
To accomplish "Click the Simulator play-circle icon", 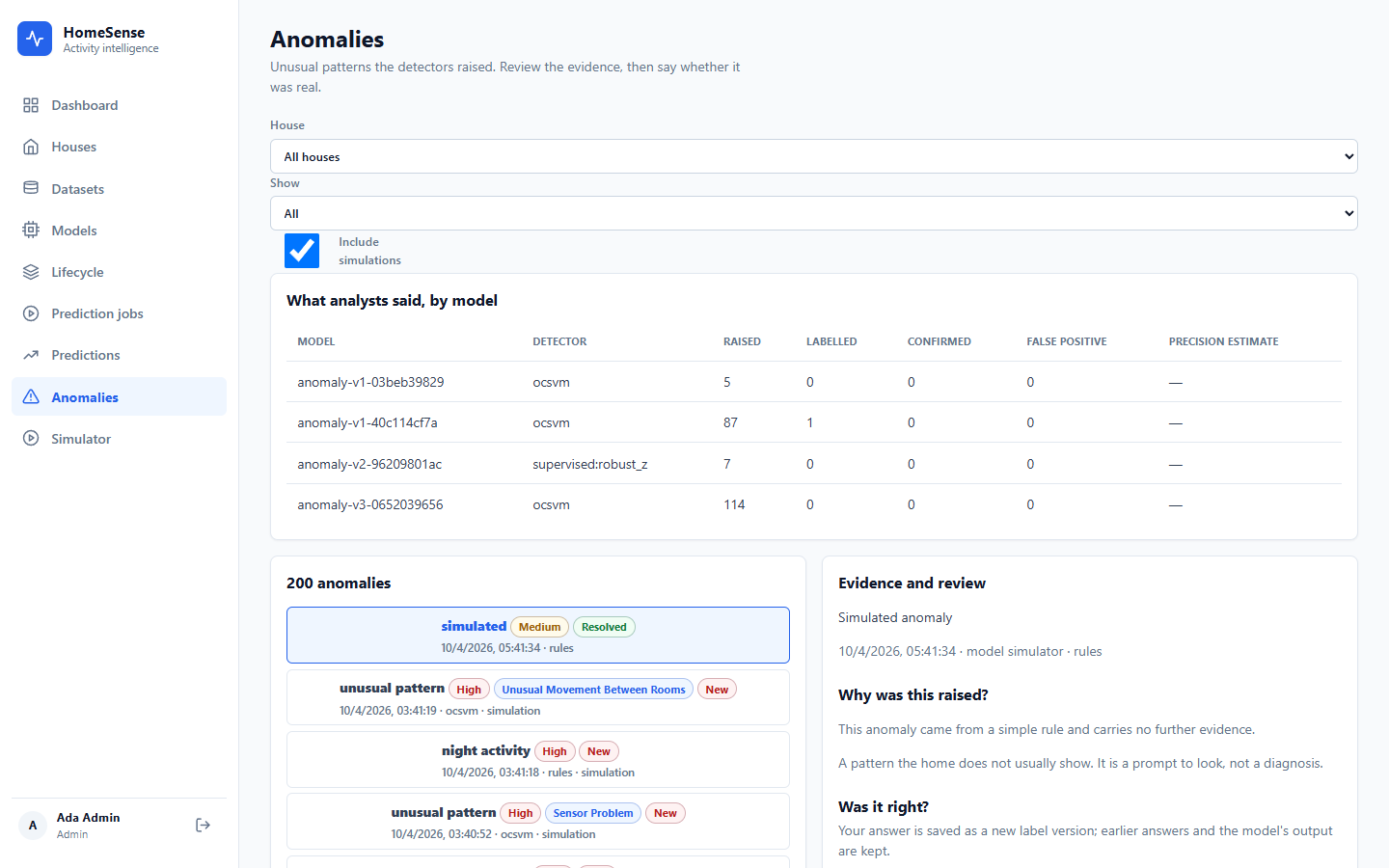I will pyautogui.click(x=31, y=439).
